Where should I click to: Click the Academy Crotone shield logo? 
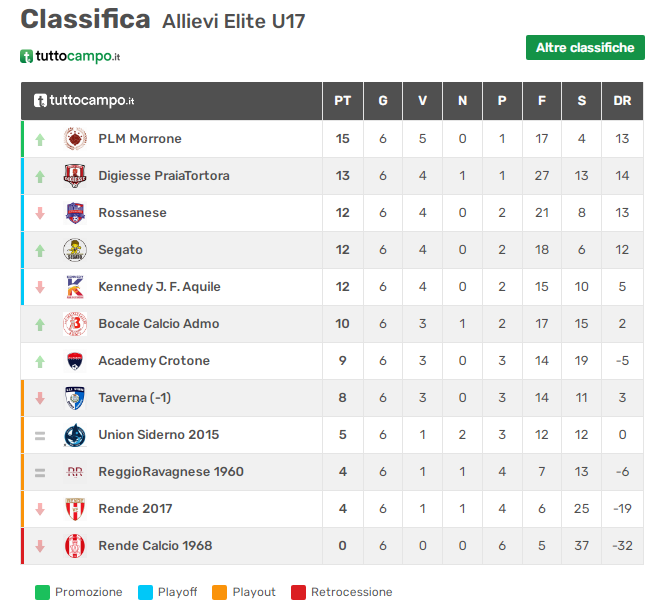(x=75, y=361)
